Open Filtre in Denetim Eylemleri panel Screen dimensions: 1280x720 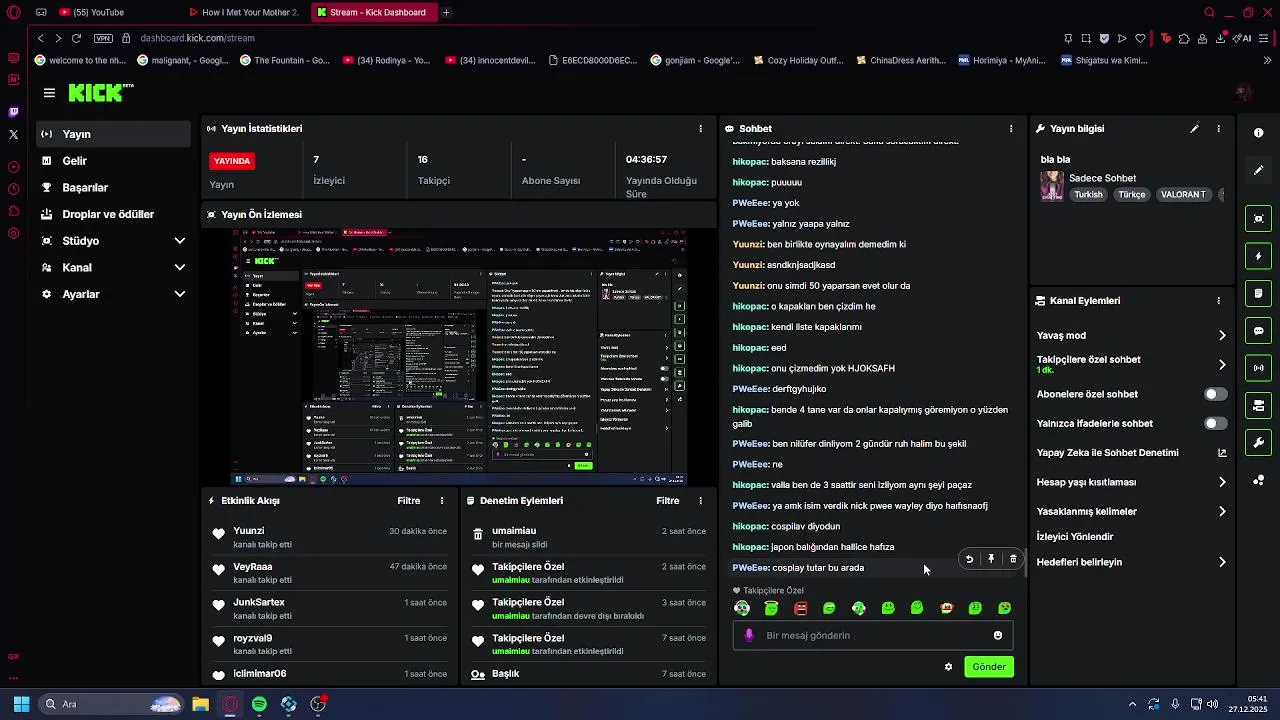point(667,501)
